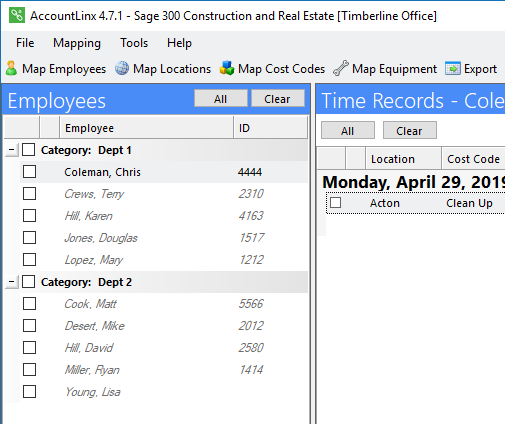Check the Acton Clean Up time record
Image resolution: width=505 pixels, height=424 pixels.
(x=335, y=203)
